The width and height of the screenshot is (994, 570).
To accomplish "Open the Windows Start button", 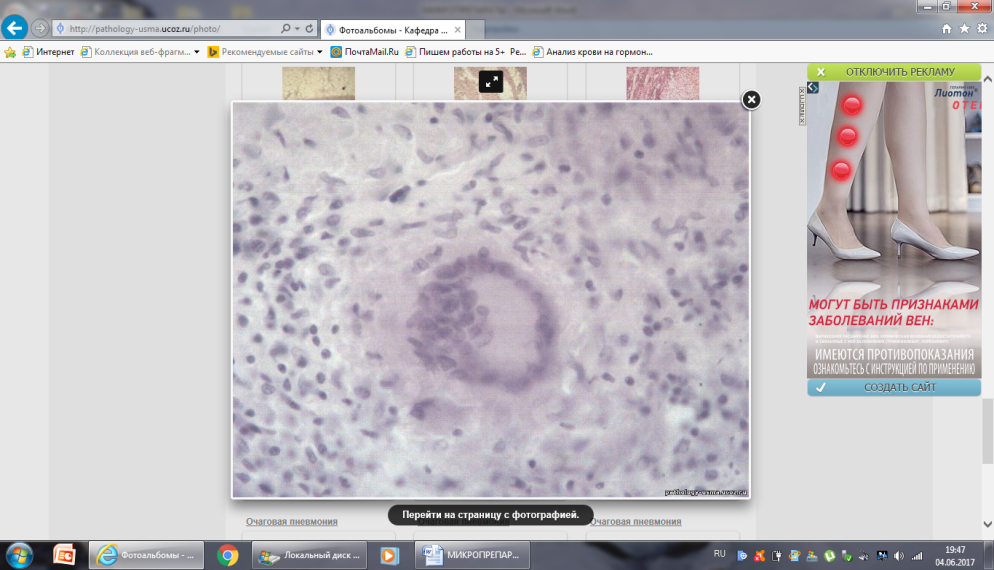I will coord(18,555).
